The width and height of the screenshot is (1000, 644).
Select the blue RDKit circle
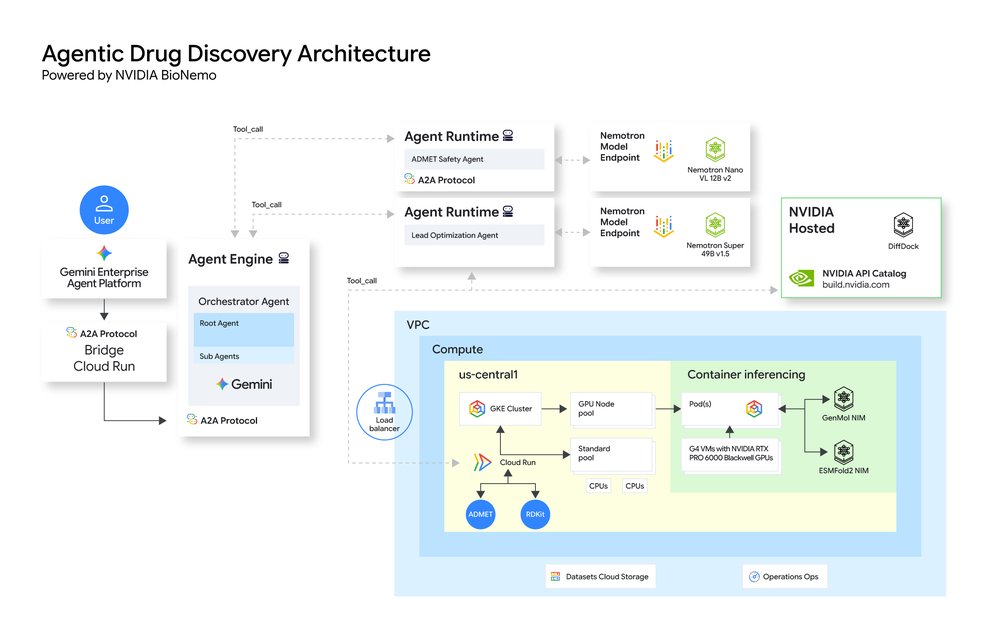pos(535,514)
